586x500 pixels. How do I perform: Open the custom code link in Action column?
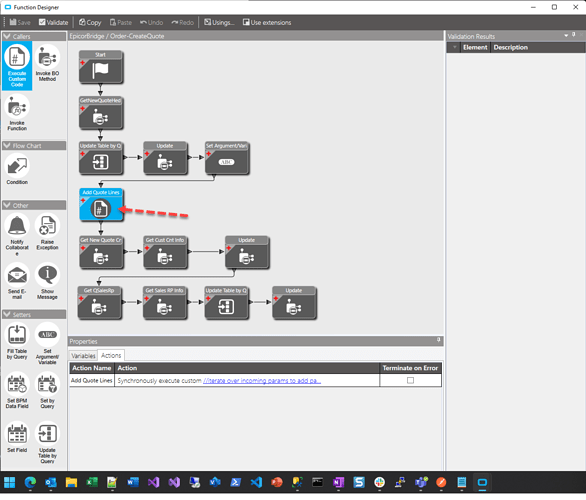pos(262,381)
